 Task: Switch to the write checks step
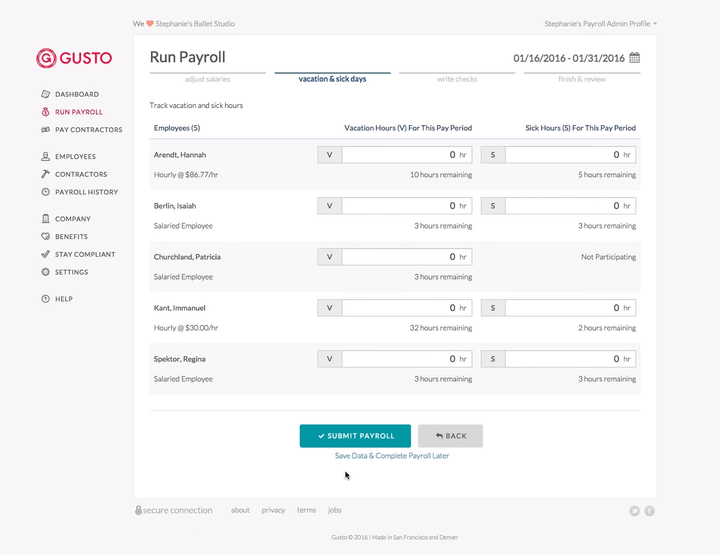(459, 78)
